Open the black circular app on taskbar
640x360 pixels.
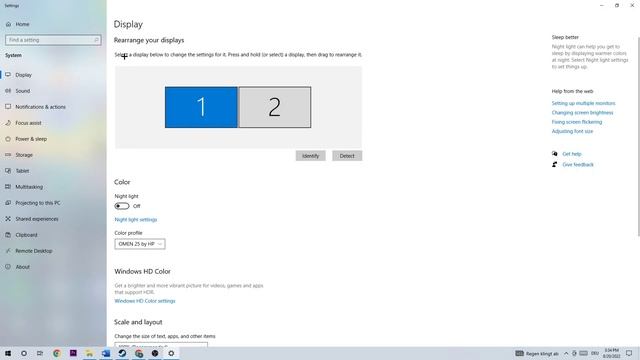coord(155,353)
